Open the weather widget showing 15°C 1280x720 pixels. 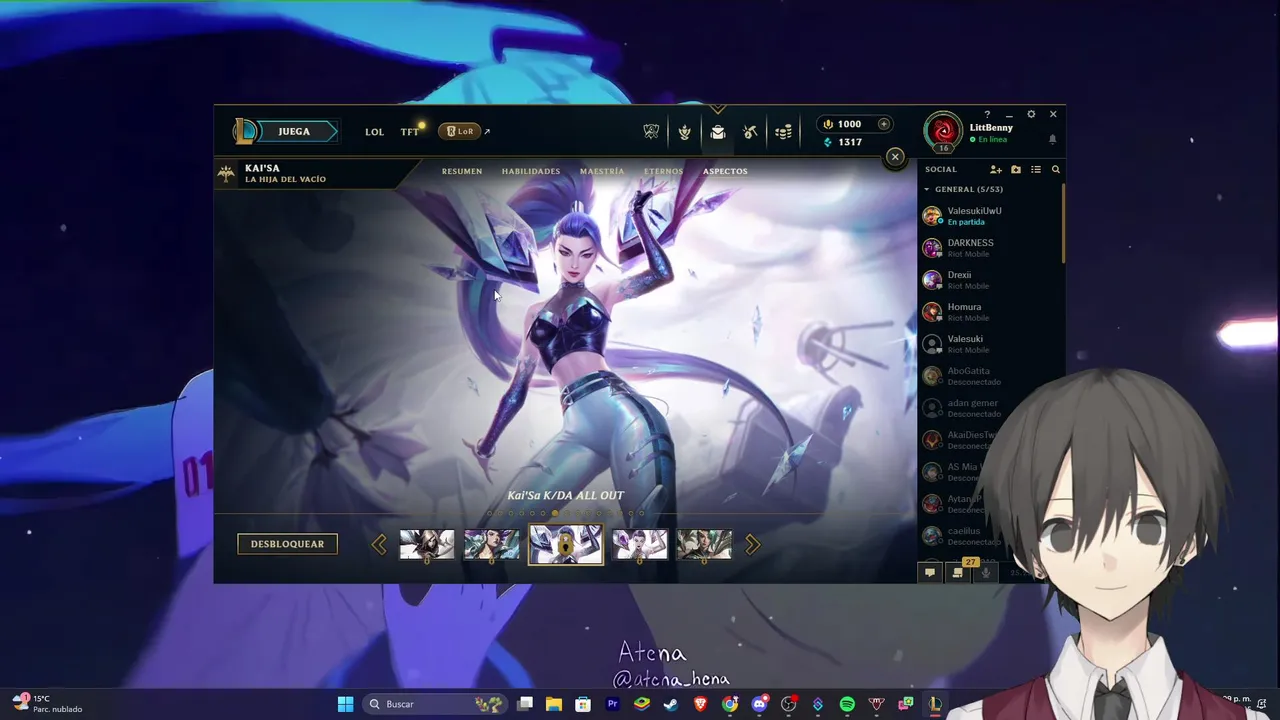(48, 704)
